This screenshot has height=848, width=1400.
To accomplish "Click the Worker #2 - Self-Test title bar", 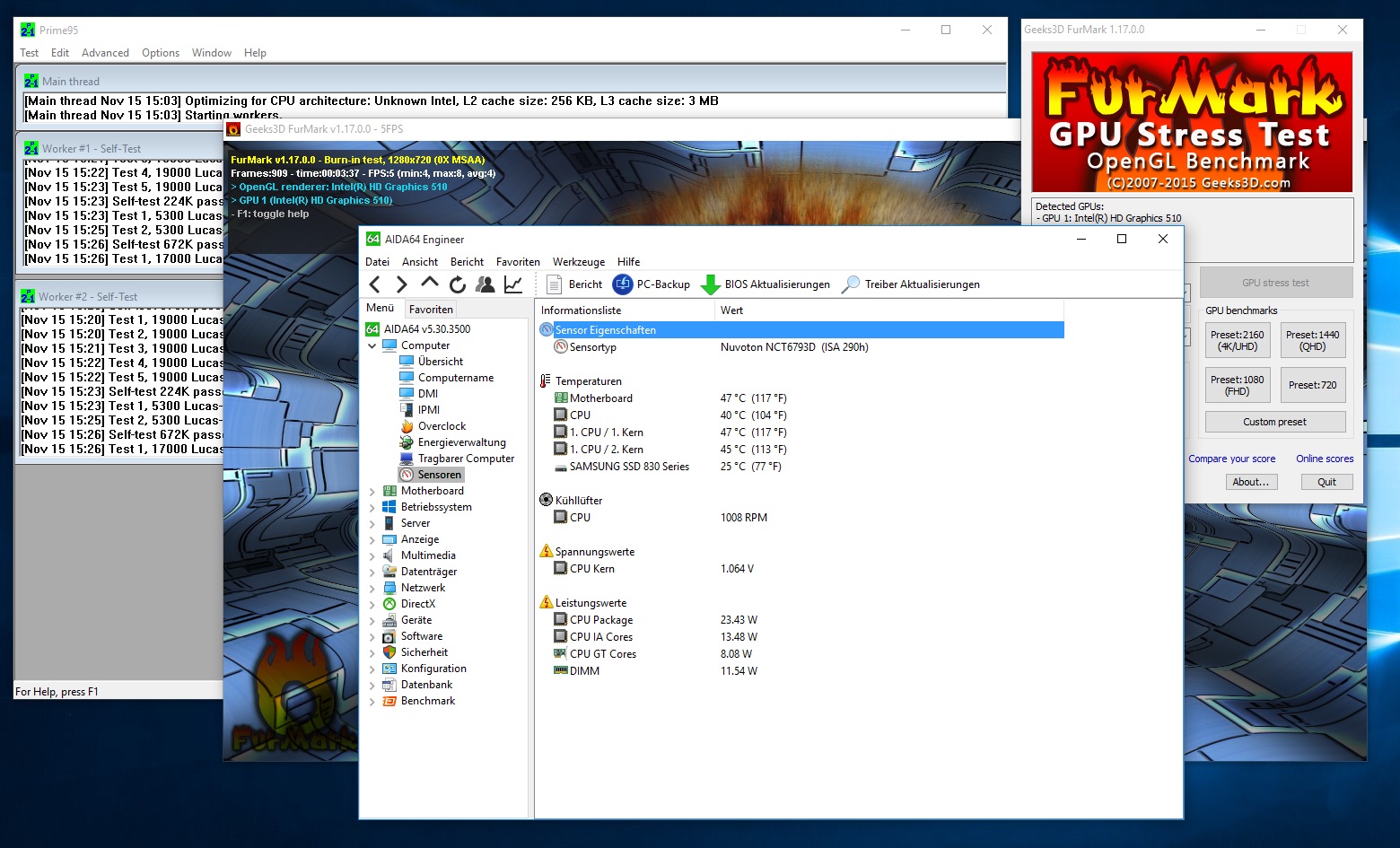I will (119, 296).
